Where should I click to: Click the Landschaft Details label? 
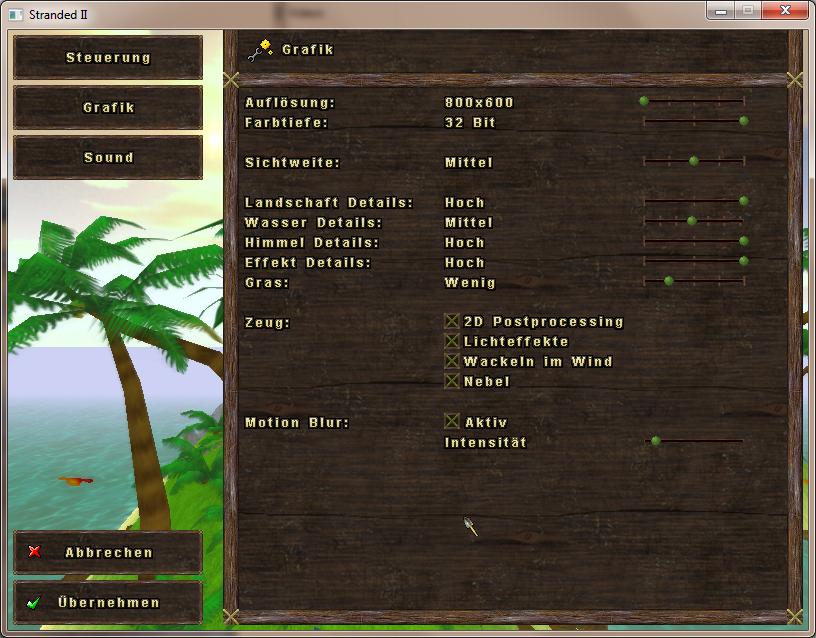click(329, 202)
